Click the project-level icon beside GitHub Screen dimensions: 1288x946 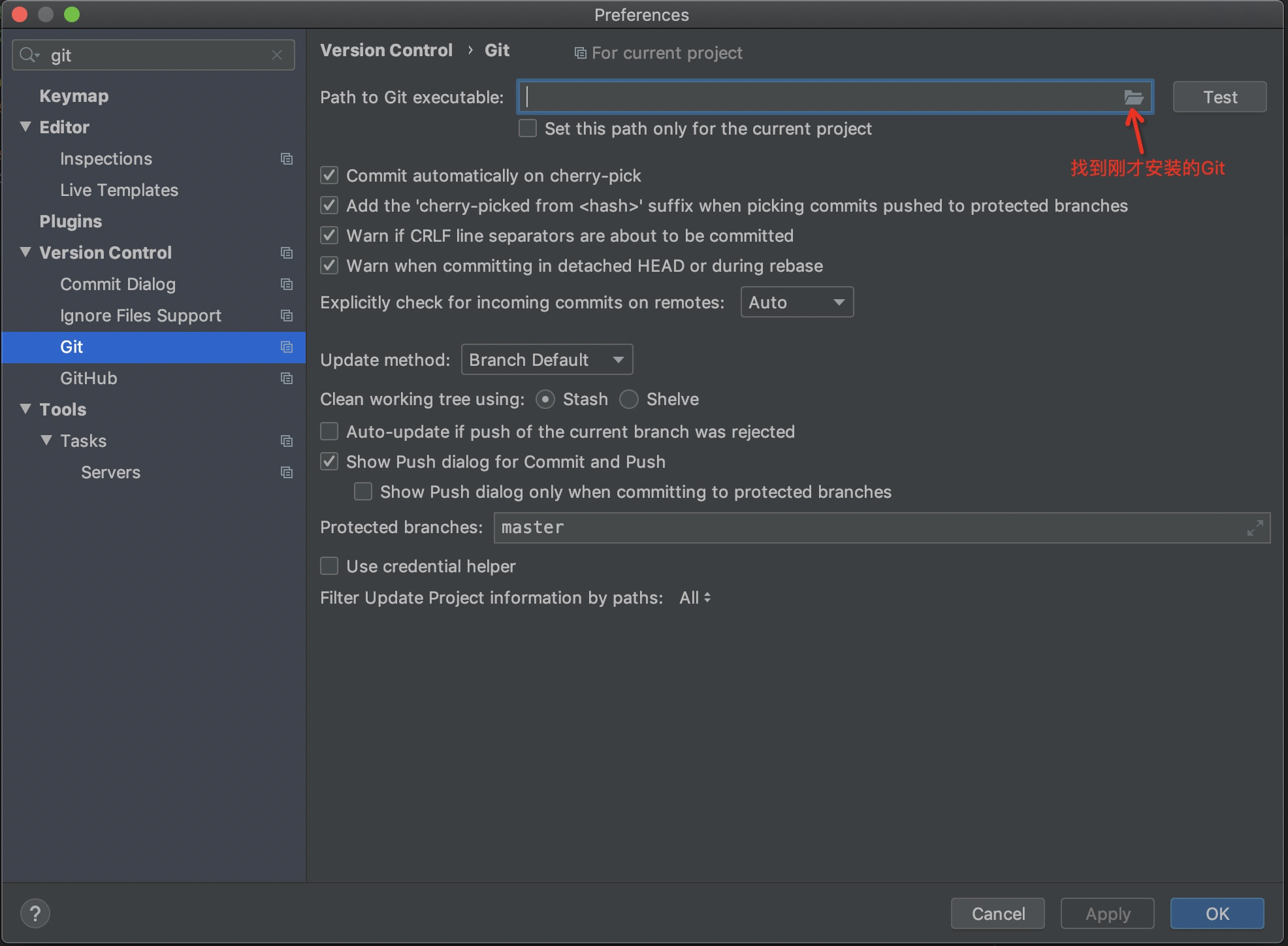pos(286,378)
